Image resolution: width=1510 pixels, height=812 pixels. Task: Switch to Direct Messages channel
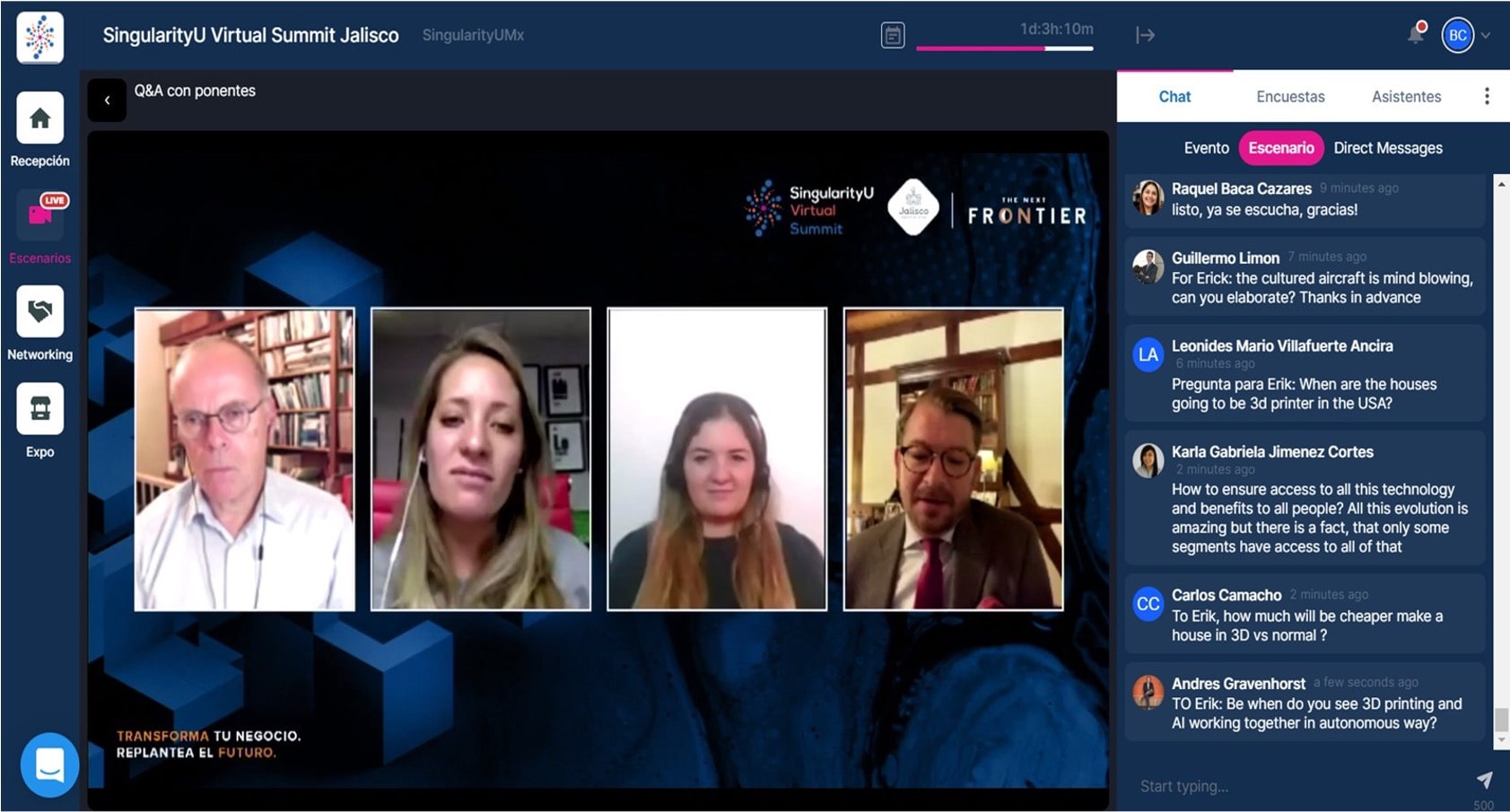[1387, 148]
